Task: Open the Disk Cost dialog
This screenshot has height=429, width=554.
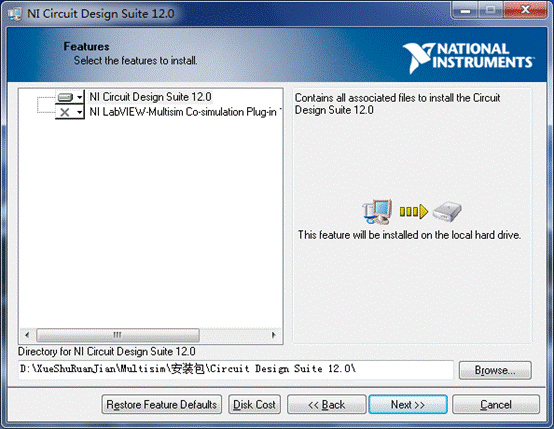Action: tap(254, 404)
